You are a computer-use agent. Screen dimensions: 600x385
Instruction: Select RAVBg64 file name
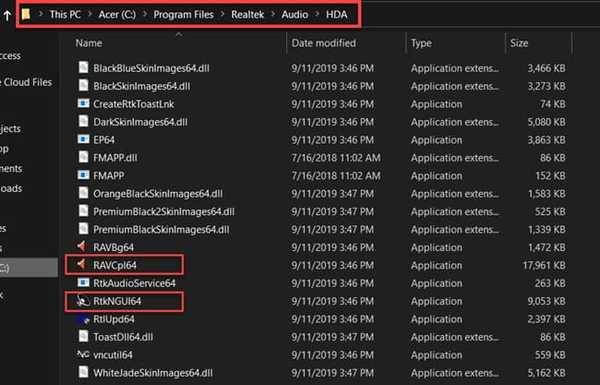pyautogui.click(x=114, y=247)
